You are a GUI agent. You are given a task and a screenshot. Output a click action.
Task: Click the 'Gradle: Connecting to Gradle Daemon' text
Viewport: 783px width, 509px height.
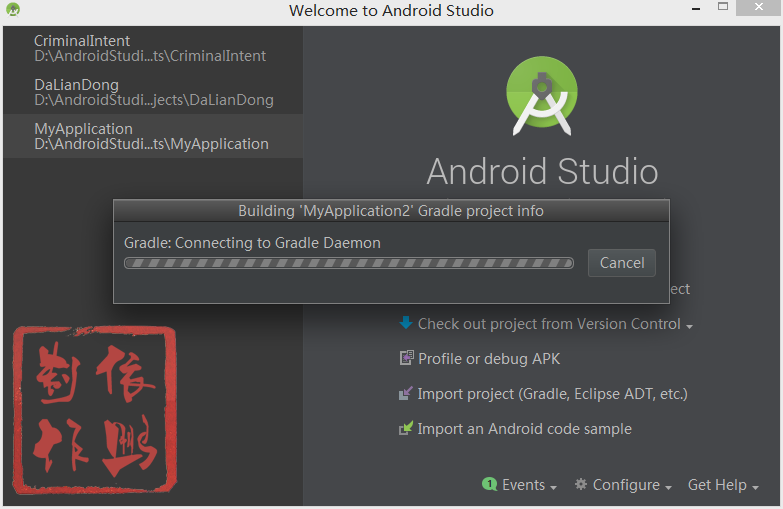tap(252, 243)
